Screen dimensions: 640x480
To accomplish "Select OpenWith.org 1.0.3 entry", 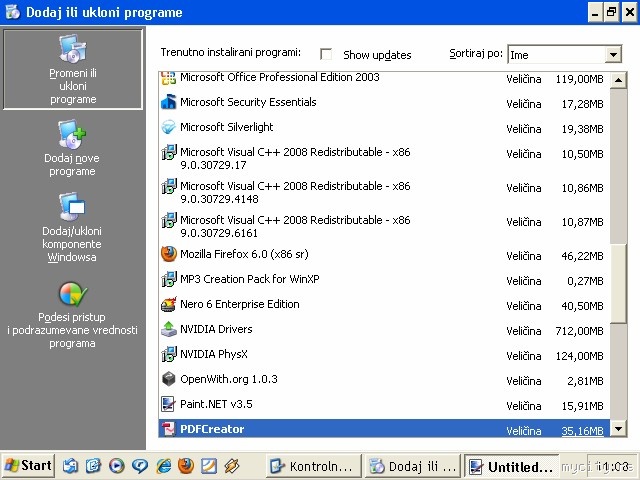I will click(229, 379).
